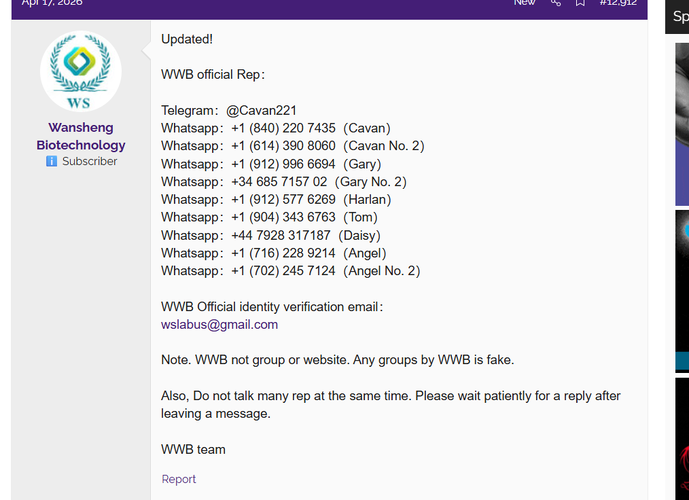Select the Harlan Whatsapp number line
This screenshot has height=500, width=689.
276,199
